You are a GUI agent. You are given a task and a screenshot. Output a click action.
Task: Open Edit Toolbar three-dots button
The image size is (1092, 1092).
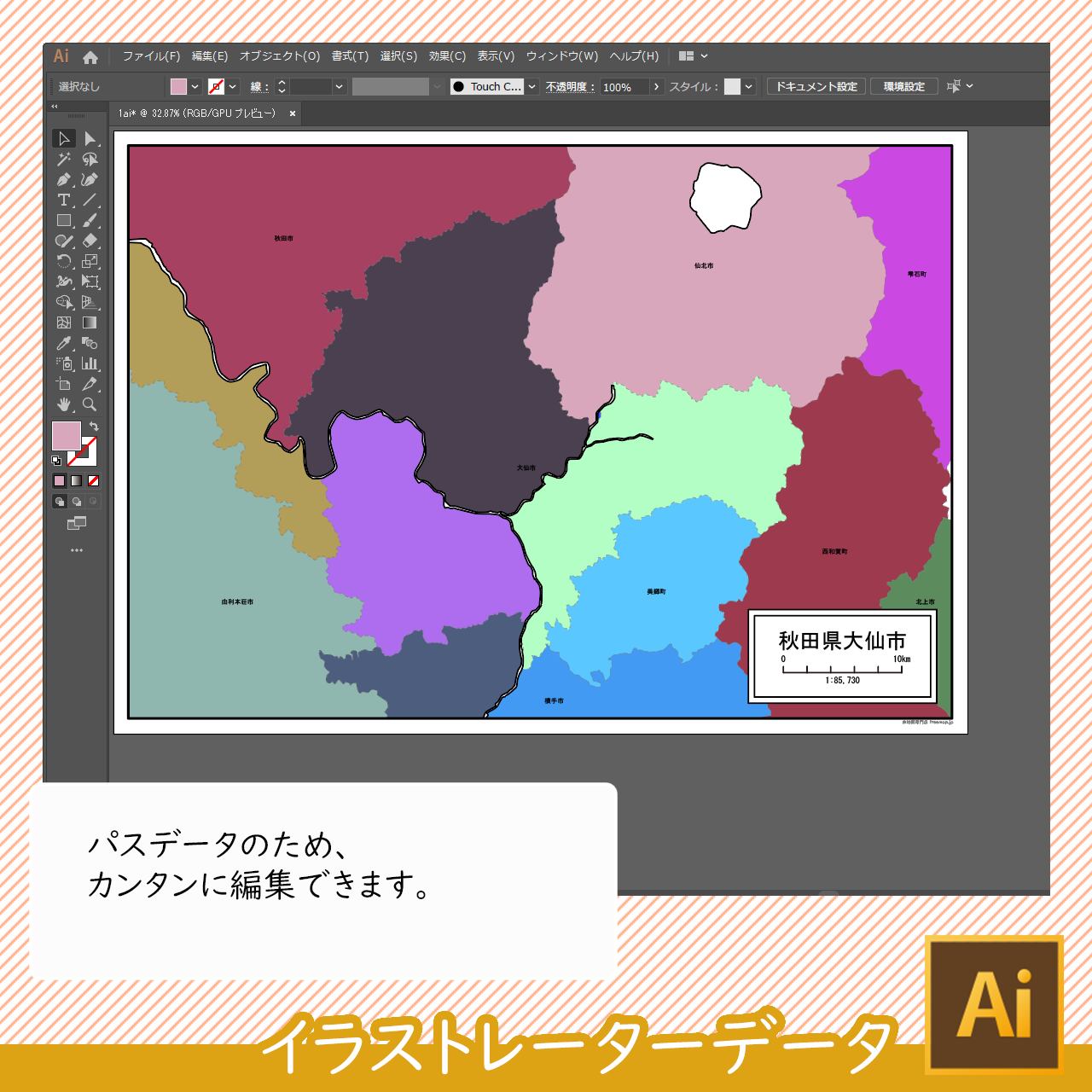[x=77, y=550]
